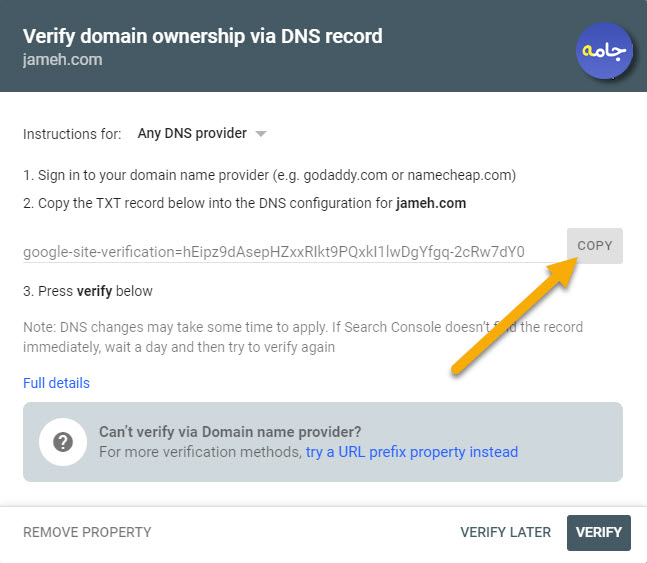Open the "Any DNS provider" selector

pyautogui.click(x=202, y=133)
